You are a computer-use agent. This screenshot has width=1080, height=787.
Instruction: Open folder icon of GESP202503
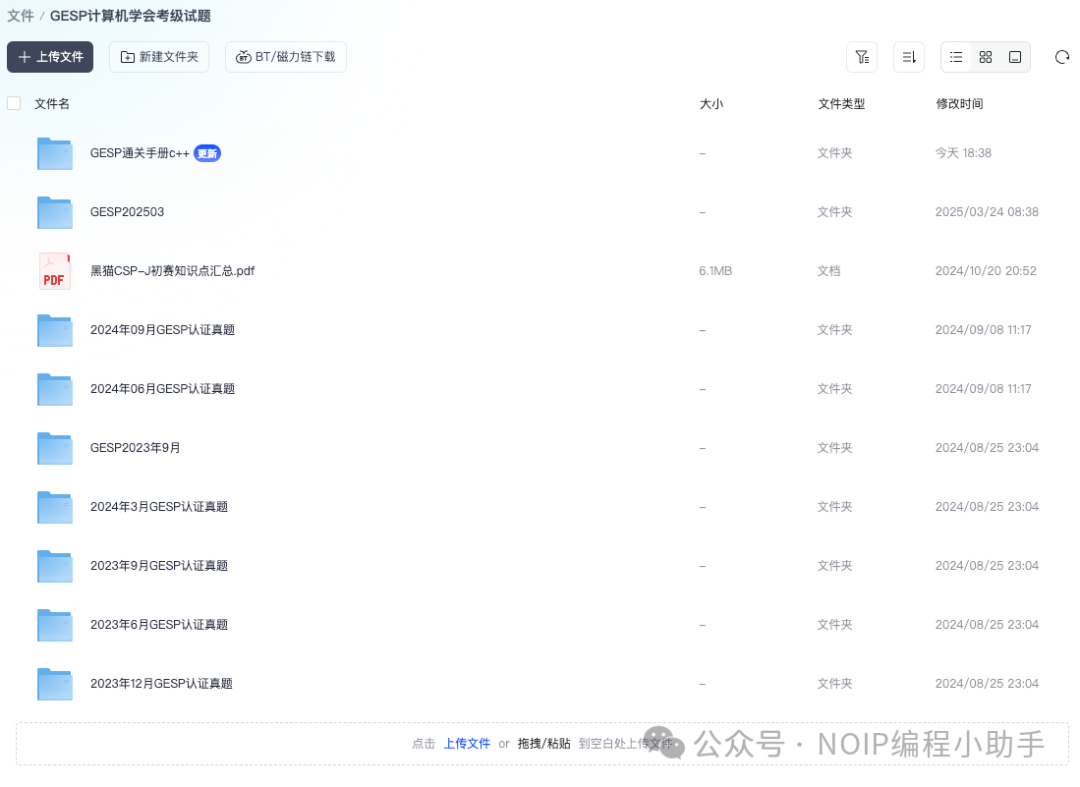[54, 212]
